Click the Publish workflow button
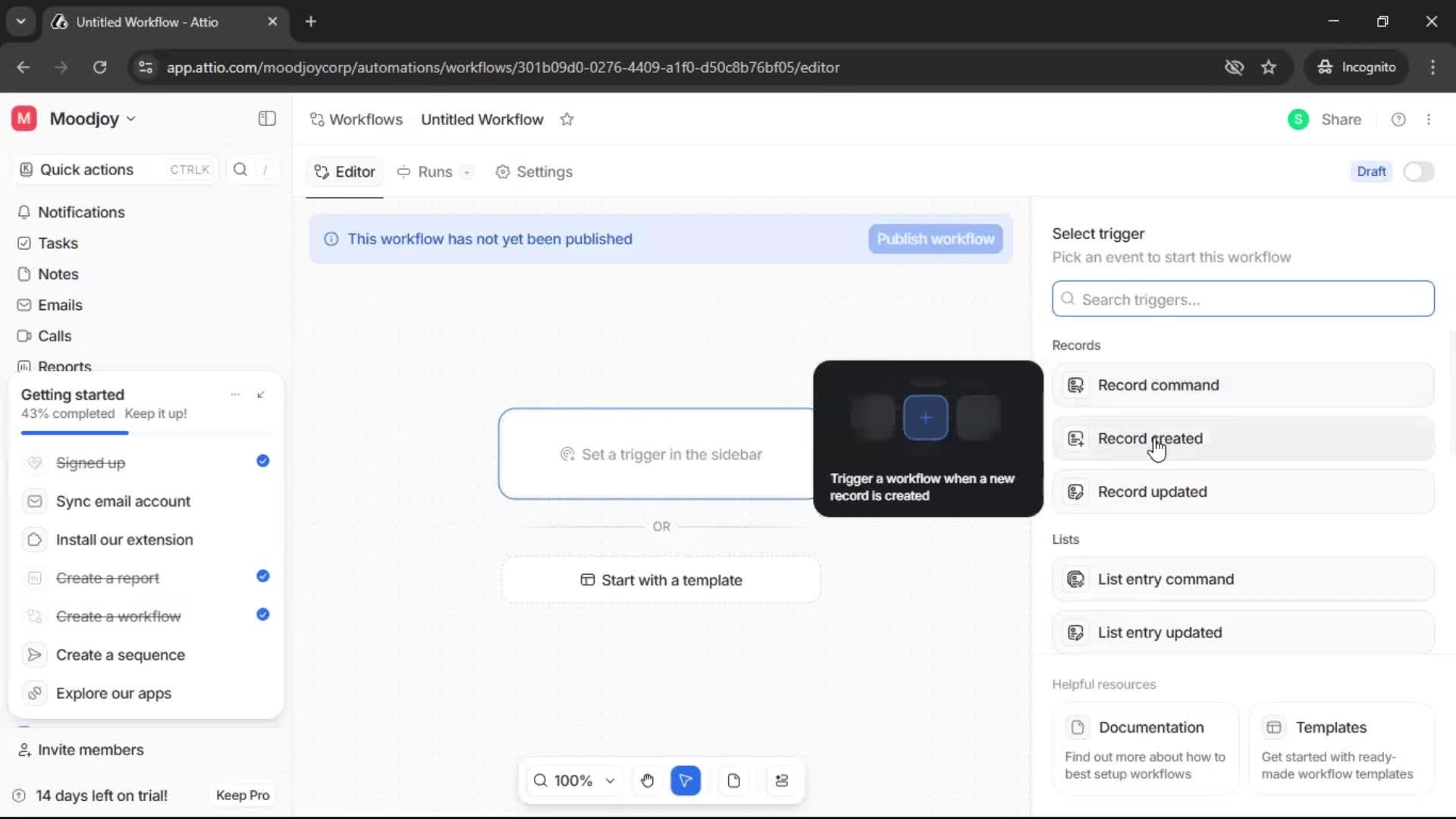The image size is (1456, 819). (935, 239)
